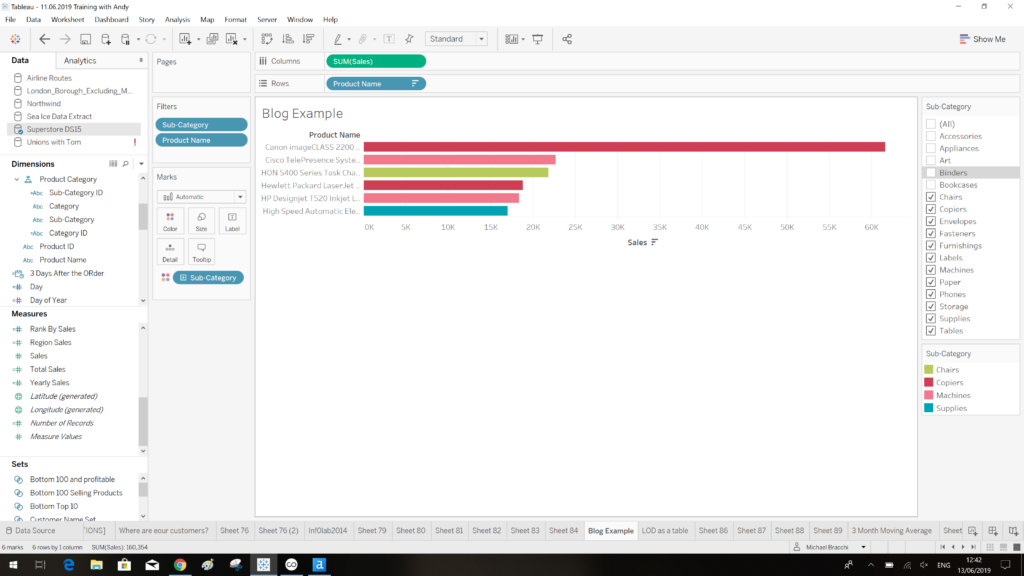The image size is (1024, 576).
Task: Open File Explorer from the taskbar
Action: 97,565
